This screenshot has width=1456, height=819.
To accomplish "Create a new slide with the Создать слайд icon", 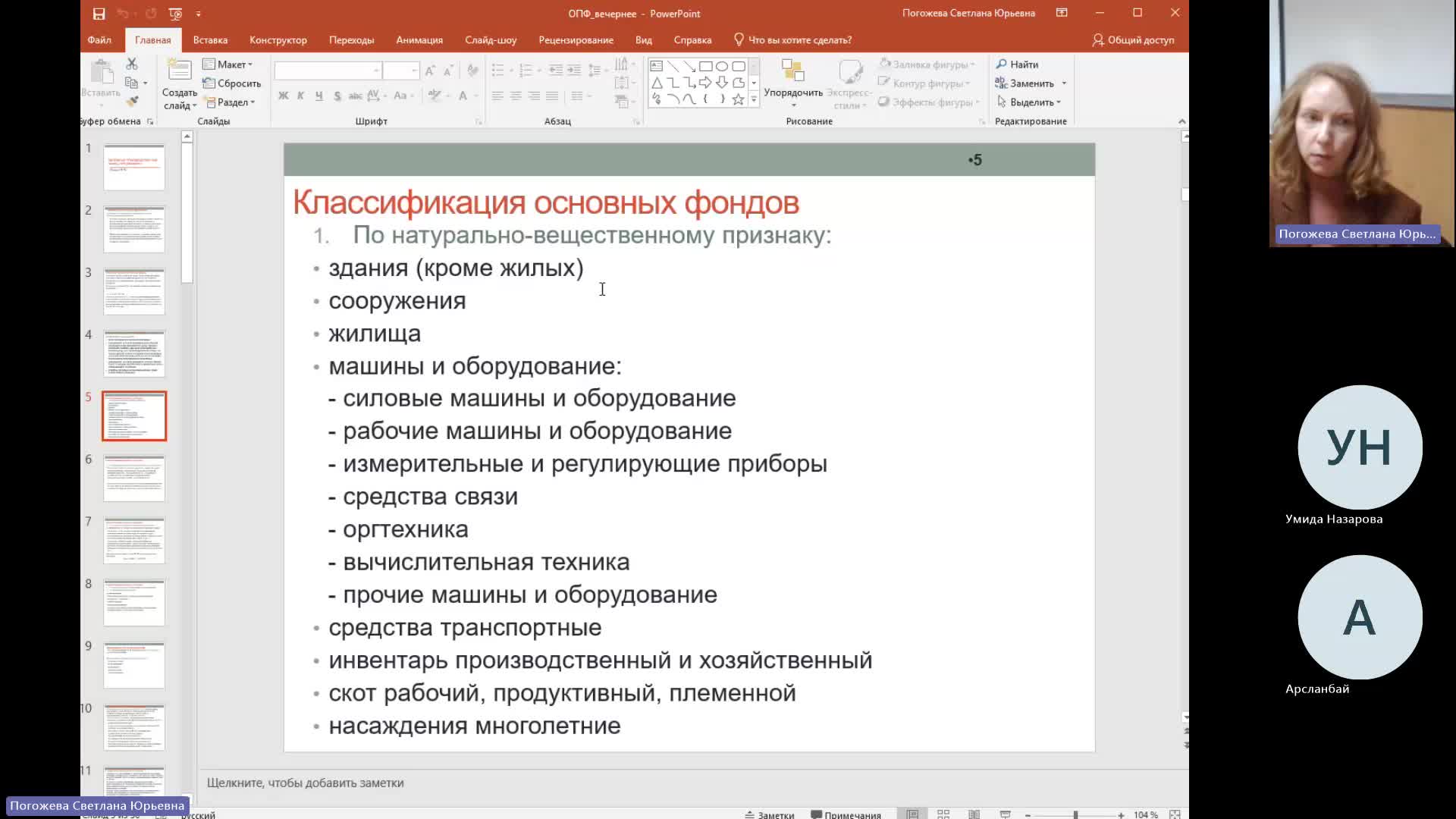I will [x=179, y=71].
